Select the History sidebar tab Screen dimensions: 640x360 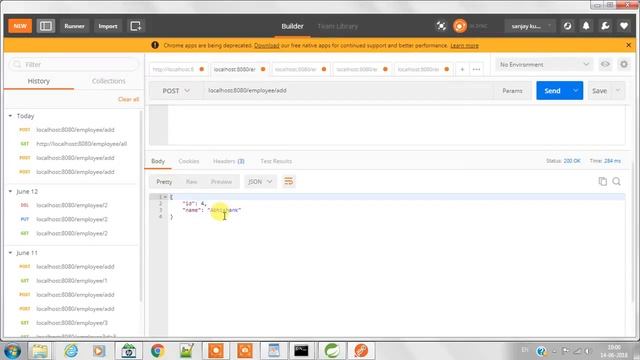coord(39,81)
